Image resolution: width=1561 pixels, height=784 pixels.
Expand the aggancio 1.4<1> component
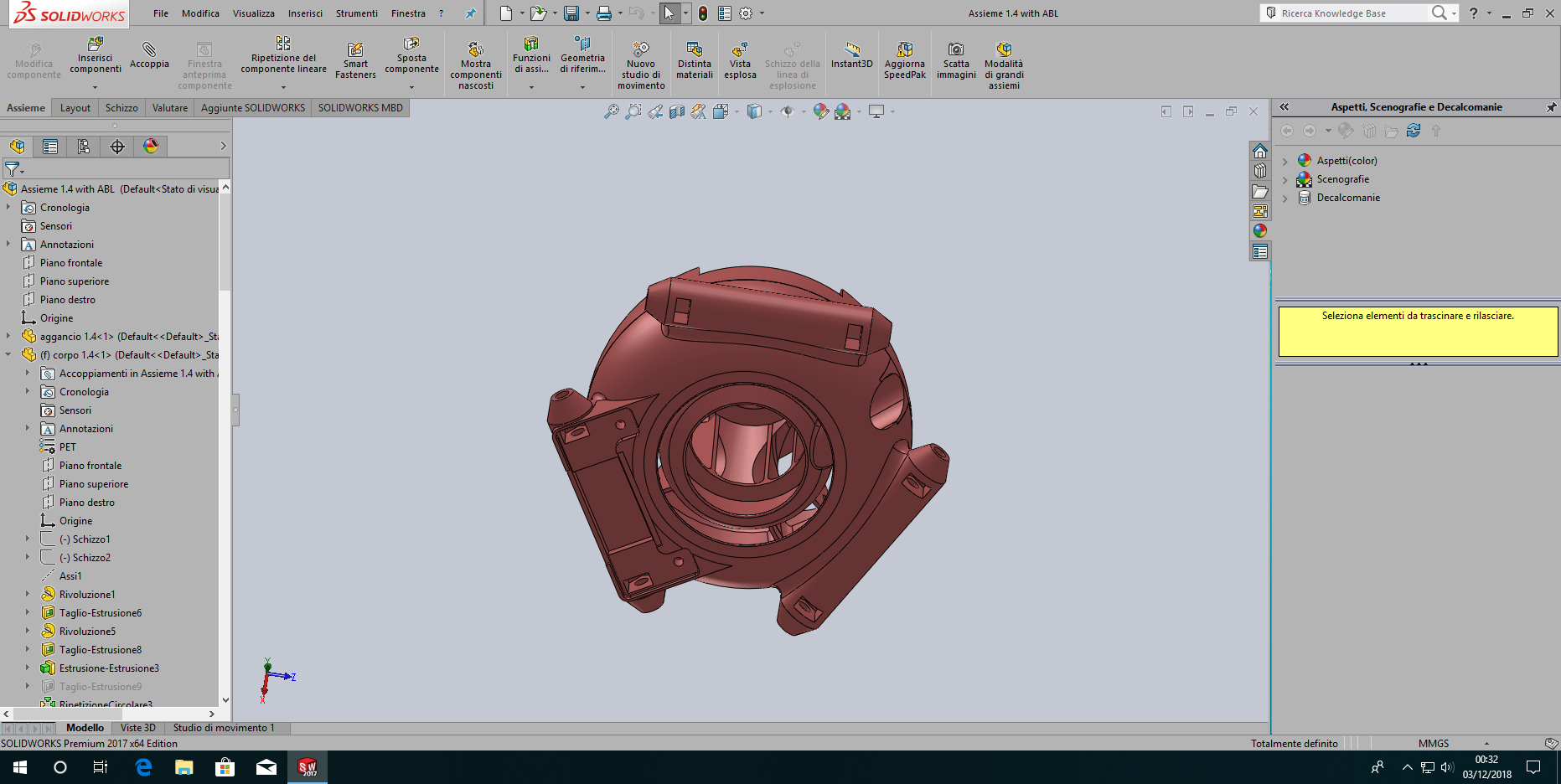pyautogui.click(x=8, y=337)
